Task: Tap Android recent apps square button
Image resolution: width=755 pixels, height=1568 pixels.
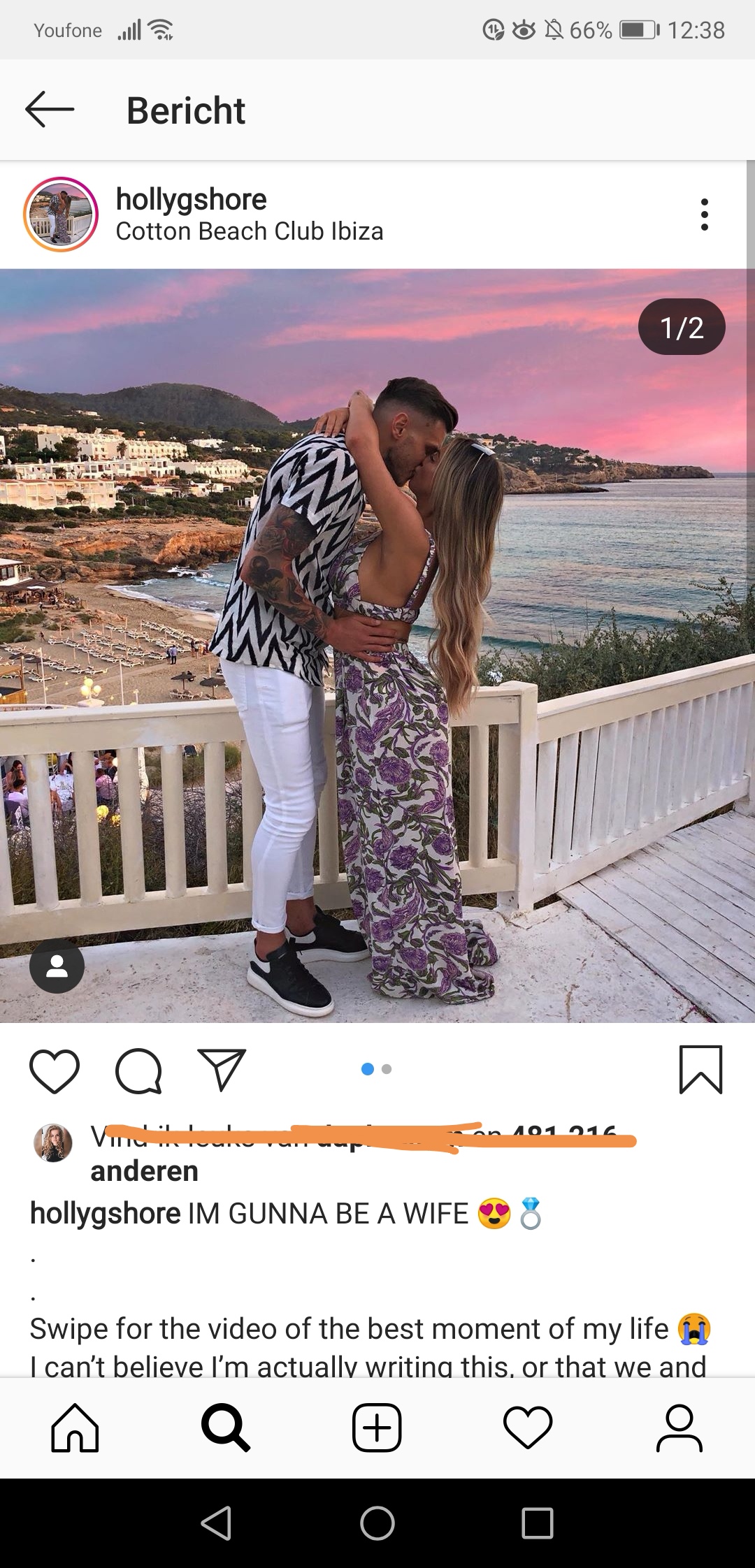Action: click(x=538, y=1523)
